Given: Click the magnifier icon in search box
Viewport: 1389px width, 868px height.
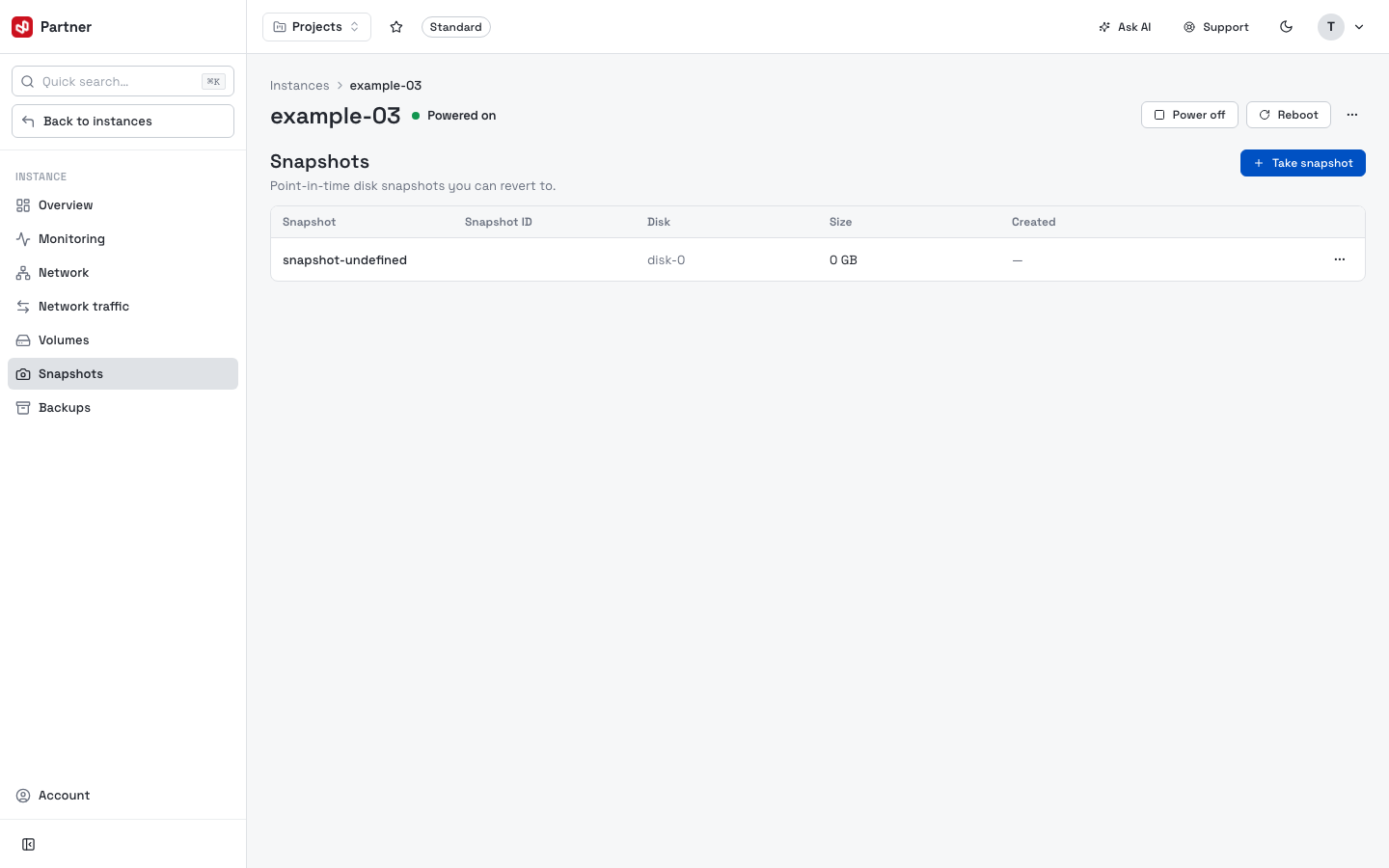Looking at the screenshot, I should pyautogui.click(x=28, y=81).
